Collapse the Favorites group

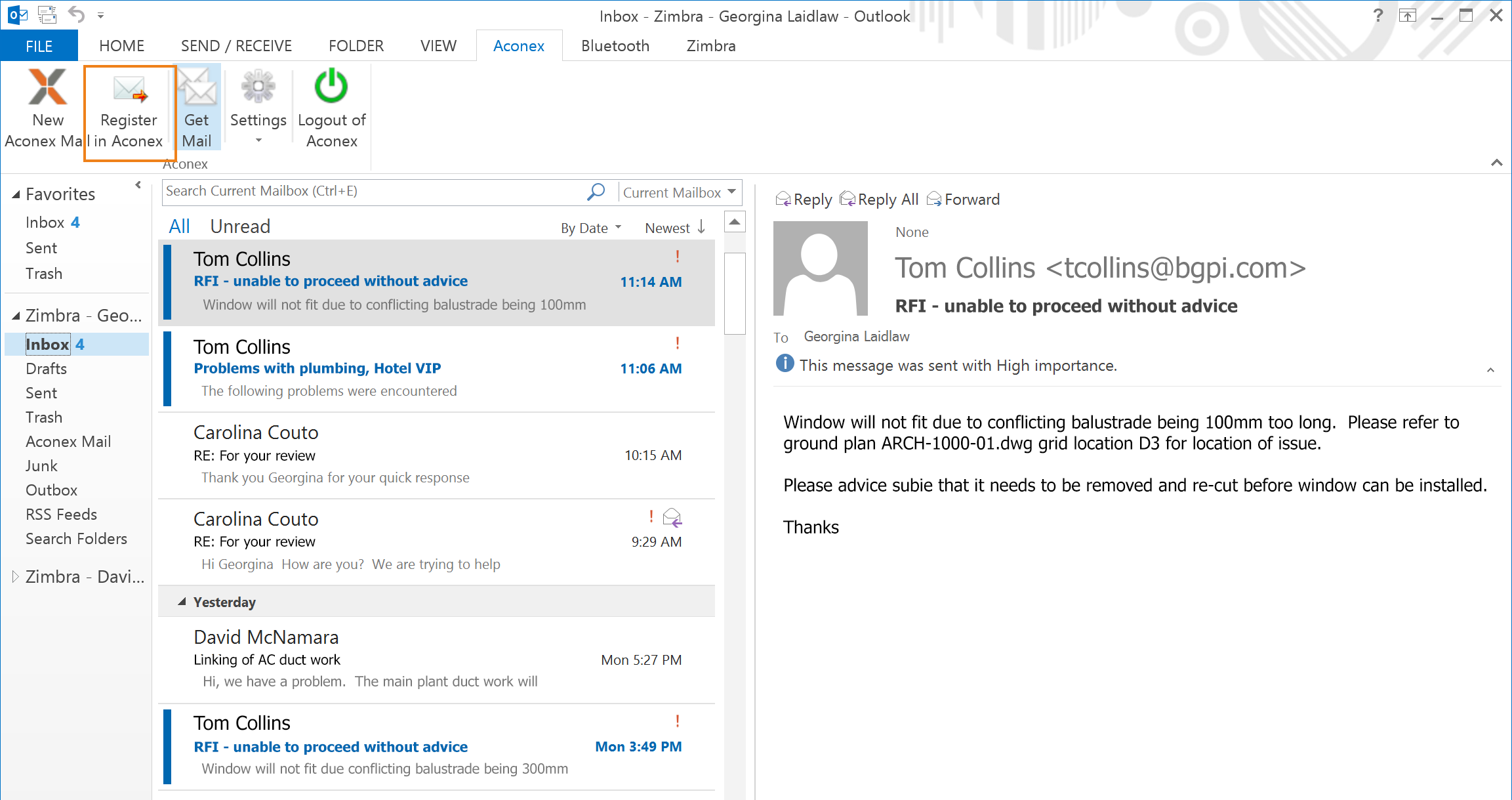pos(16,195)
